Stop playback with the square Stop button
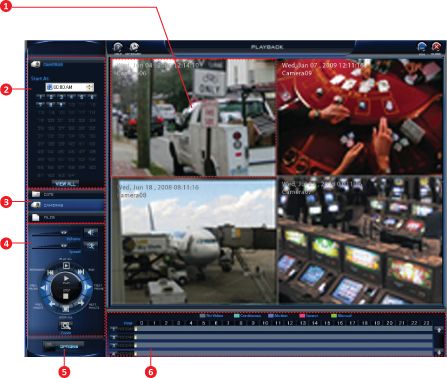Image resolution: width=447 pixels, height=378 pixels. pos(66,296)
